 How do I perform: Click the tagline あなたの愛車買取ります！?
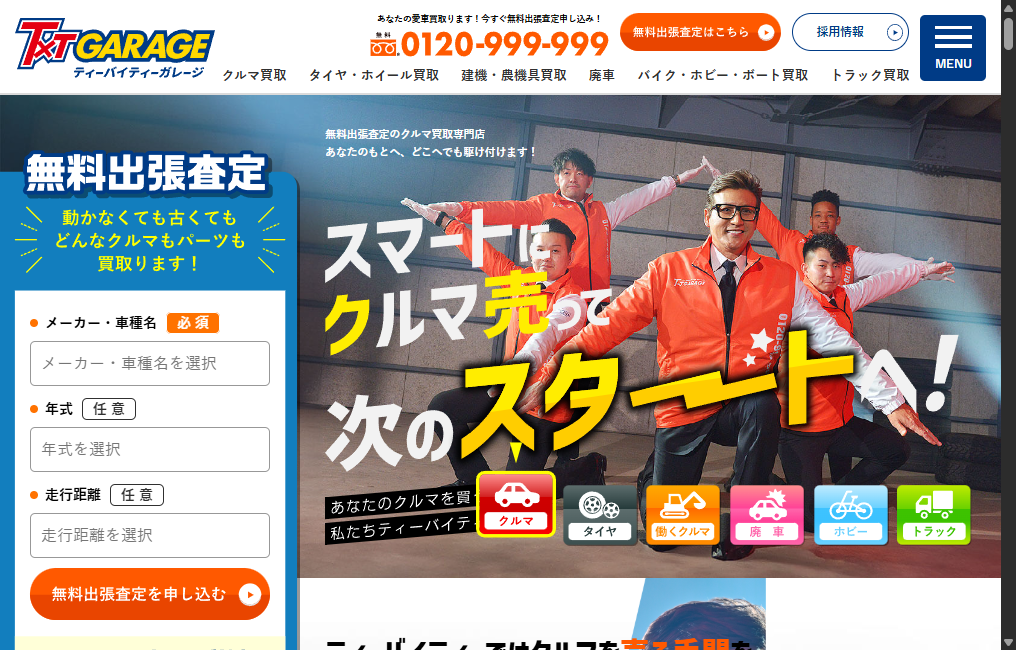tap(428, 19)
